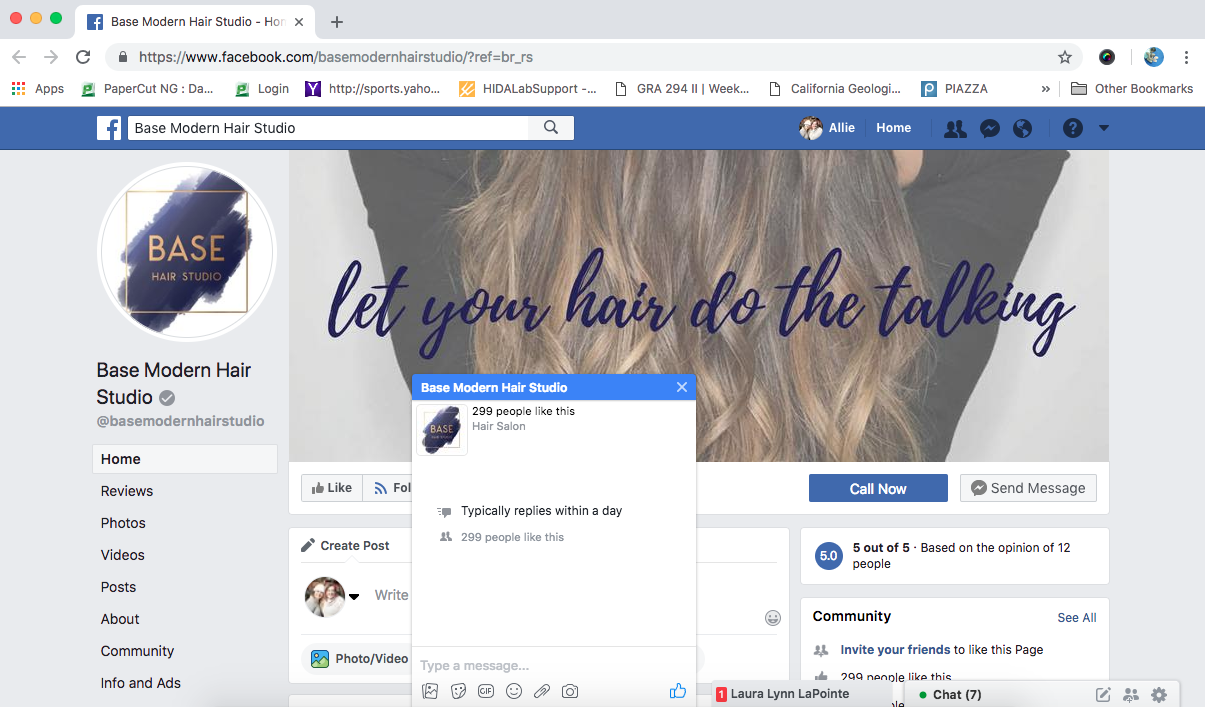The image size is (1205, 707).
Task: Open the Other Bookmarks folder
Action: 1132,88
